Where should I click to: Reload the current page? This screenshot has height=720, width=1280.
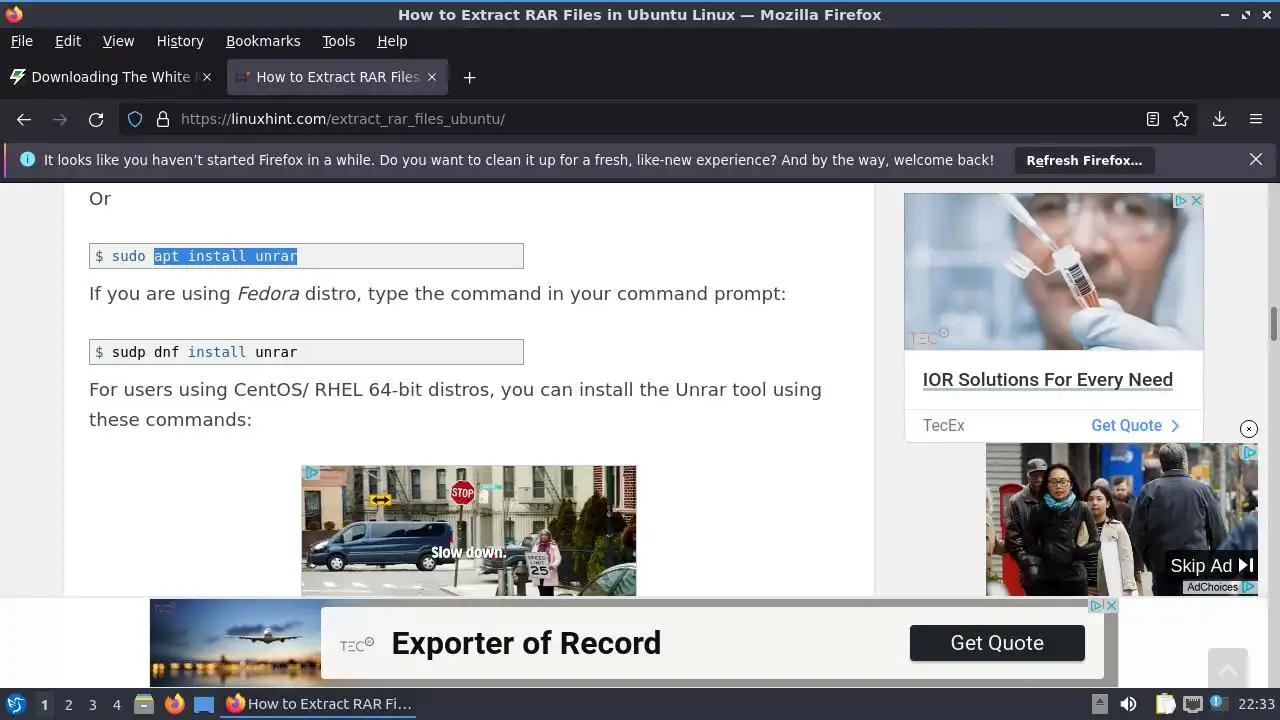(96, 119)
